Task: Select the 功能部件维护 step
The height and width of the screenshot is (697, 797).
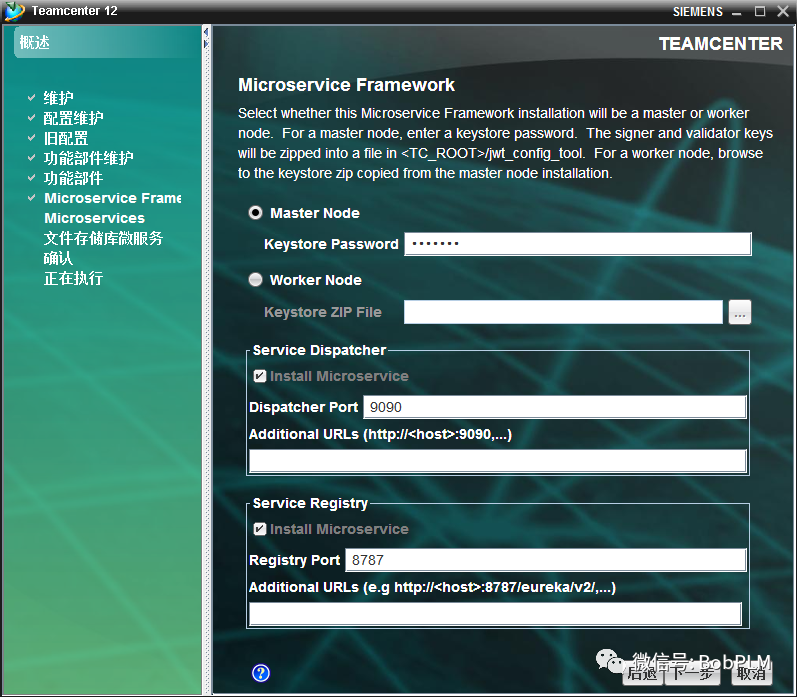Action: click(88, 158)
